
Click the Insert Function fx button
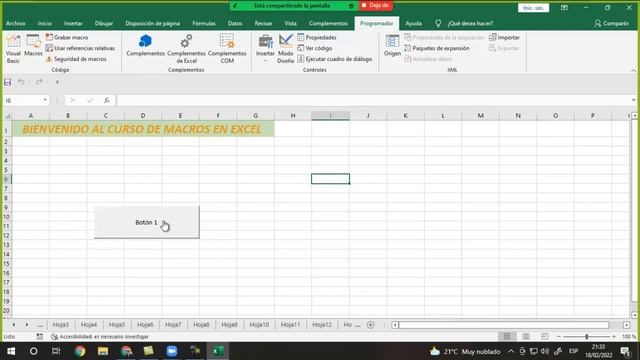point(107,100)
